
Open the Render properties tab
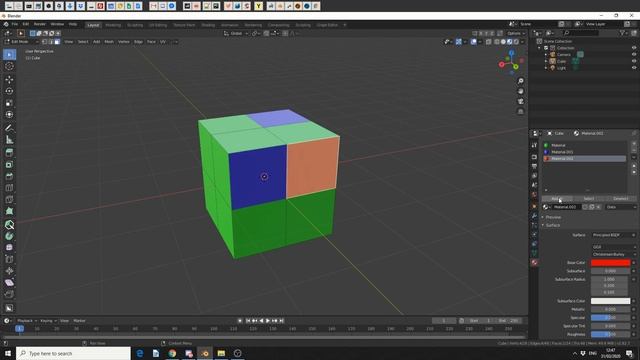[534, 157]
